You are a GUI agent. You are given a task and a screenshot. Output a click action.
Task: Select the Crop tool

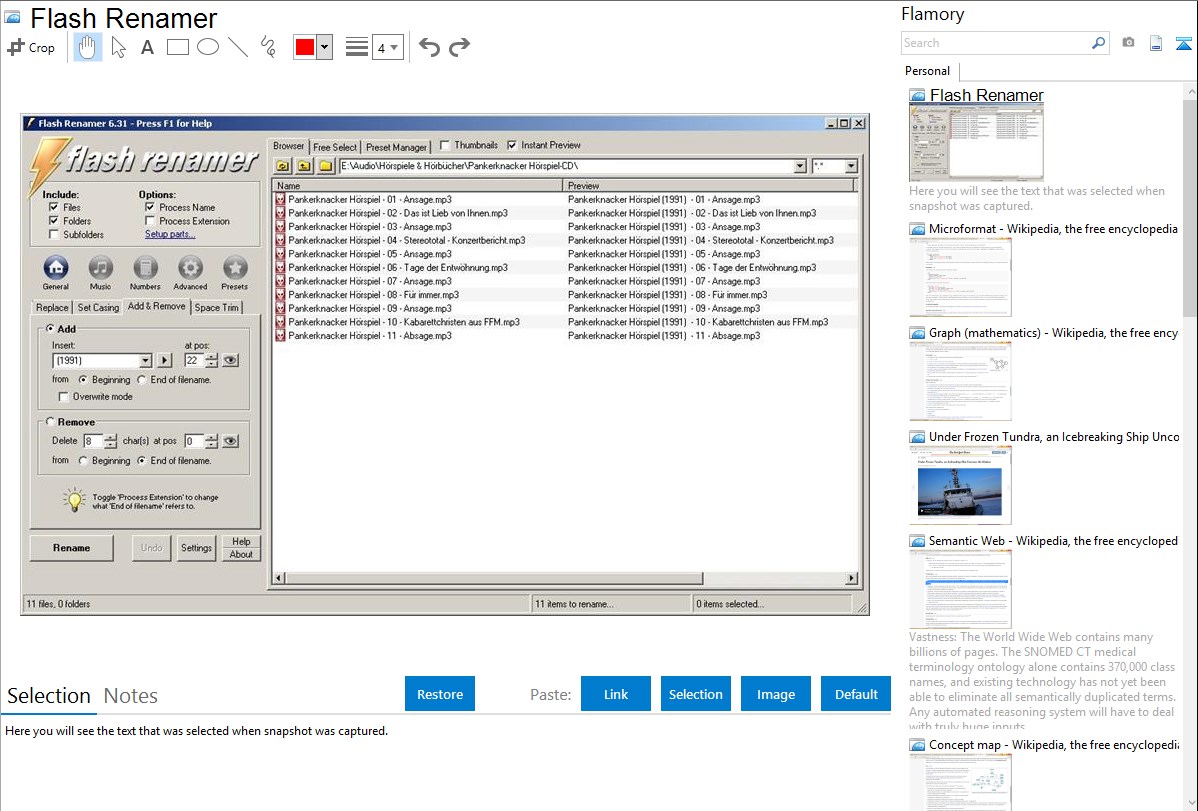(x=31, y=47)
